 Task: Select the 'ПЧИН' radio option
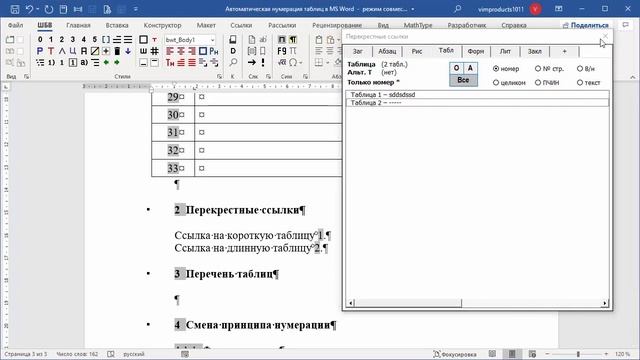(547, 82)
